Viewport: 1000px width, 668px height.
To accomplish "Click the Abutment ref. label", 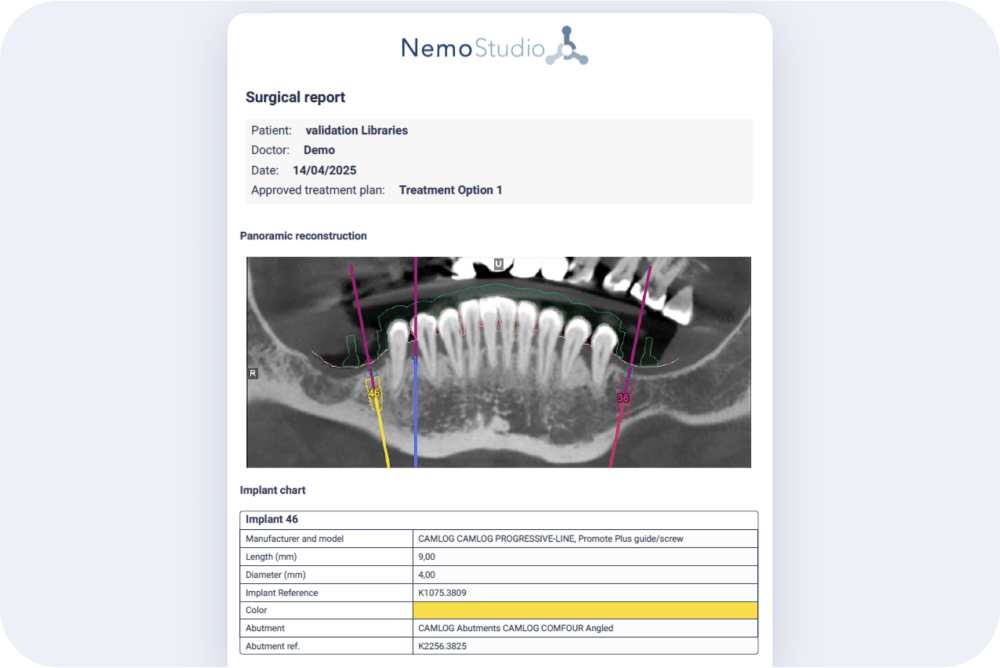I will [272, 646].
